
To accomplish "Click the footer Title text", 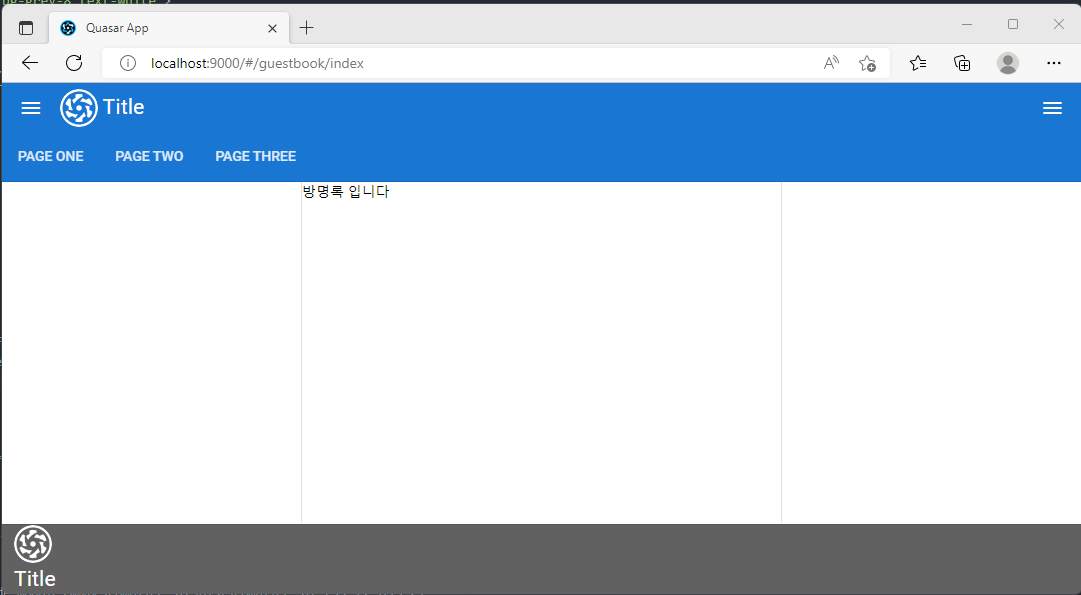I will coord(34,578).
